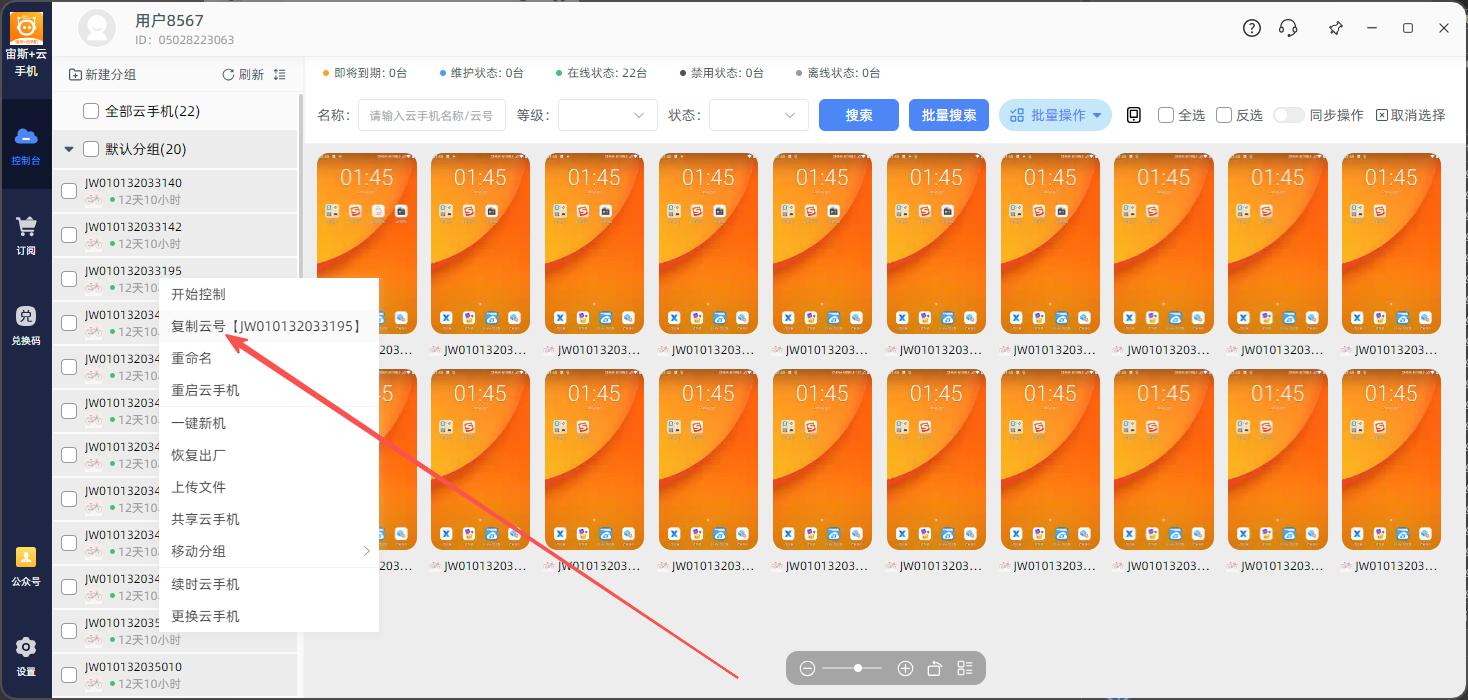The width and height of the screenshot is (1468, 700).
Task: Open the 等级 level dropdown
Action: [608, 115]
